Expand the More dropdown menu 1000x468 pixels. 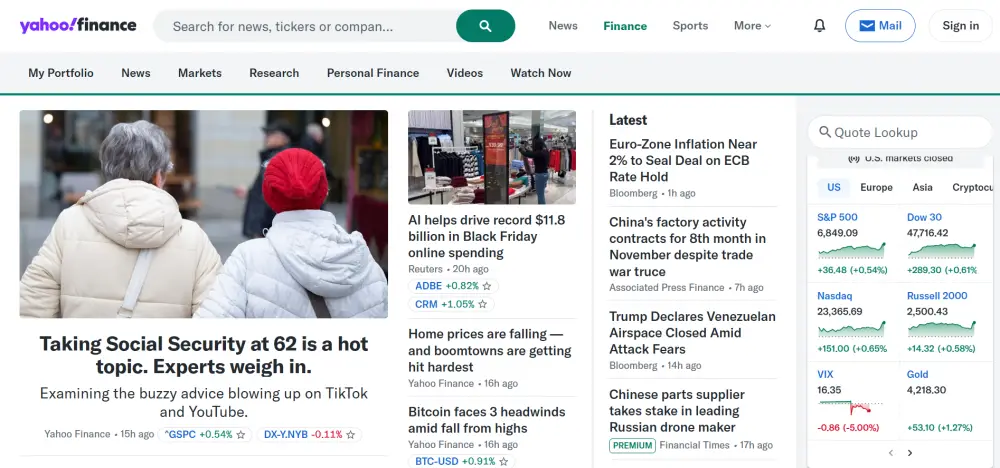point(753,26)
